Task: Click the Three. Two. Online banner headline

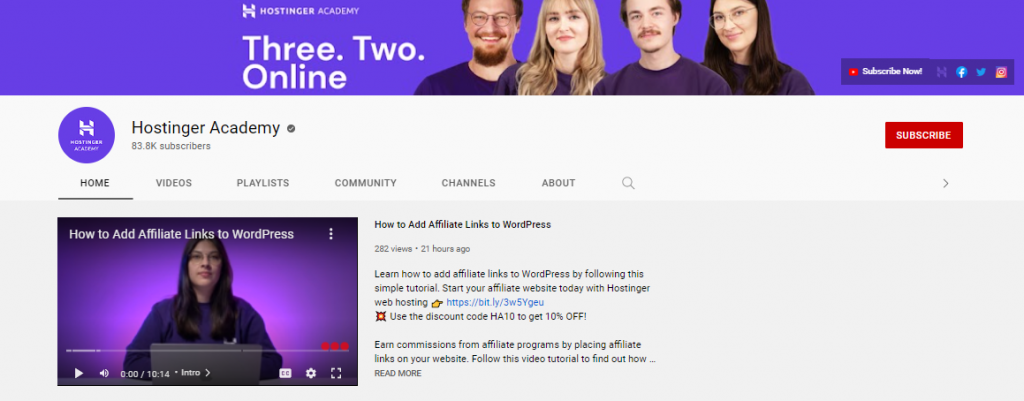Action: (333, 62)
